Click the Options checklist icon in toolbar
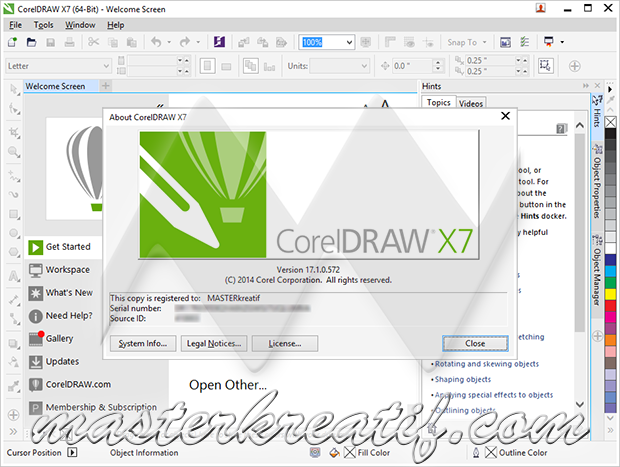 coord(525,42)
